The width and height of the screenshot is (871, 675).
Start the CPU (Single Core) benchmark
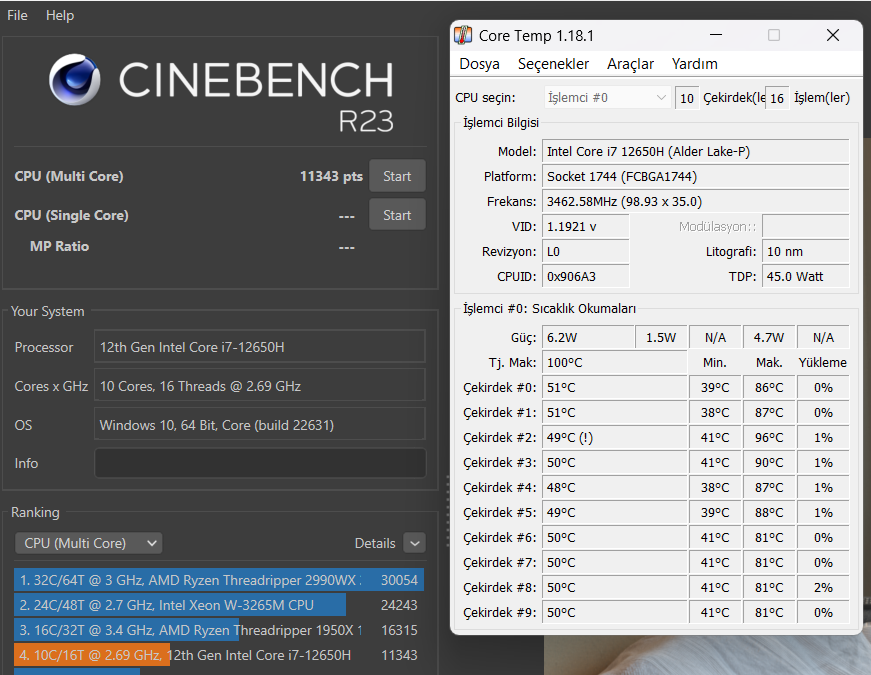point(397,215)
